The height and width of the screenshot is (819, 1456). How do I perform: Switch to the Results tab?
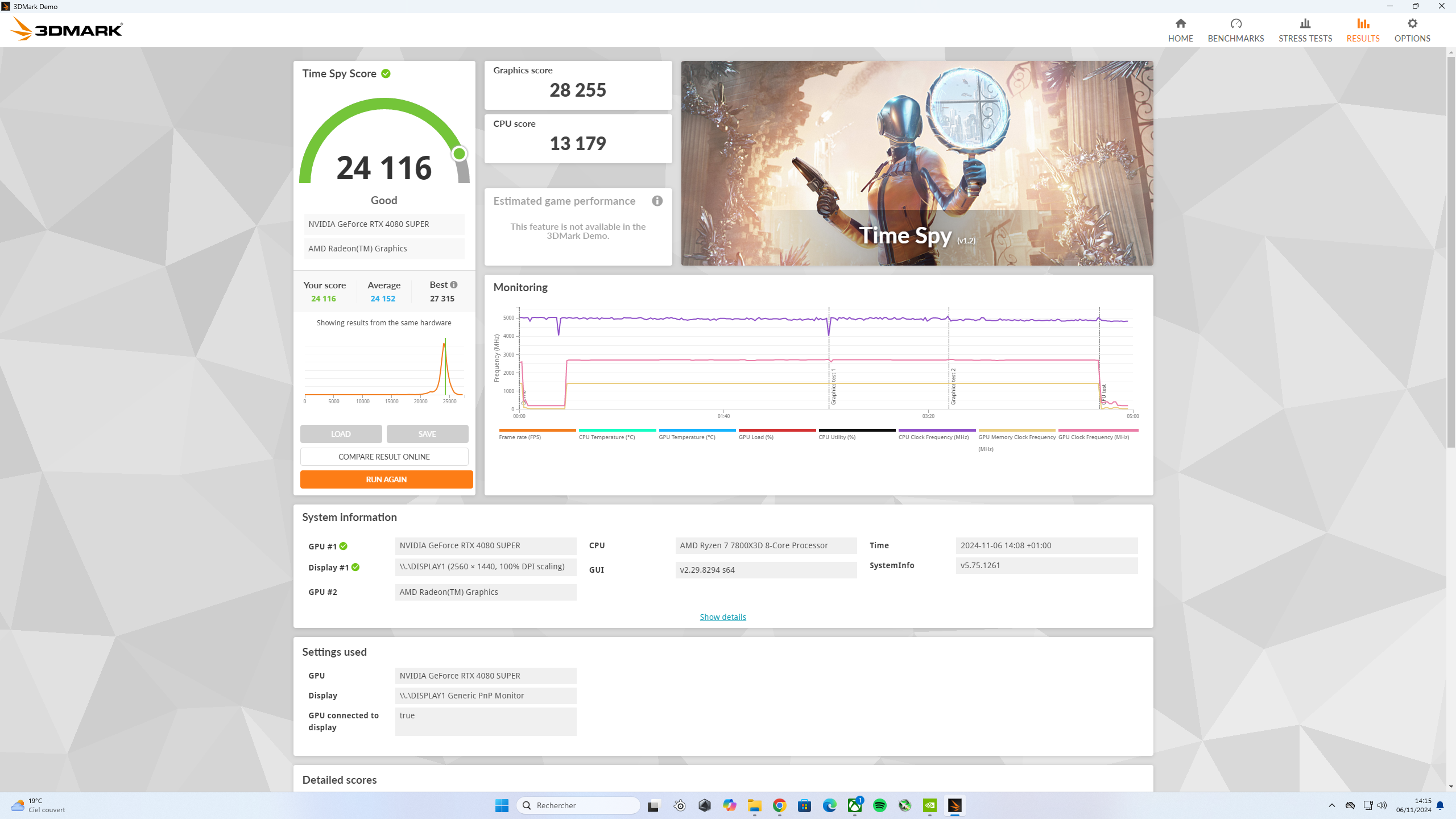click(x=1363, y=30)
